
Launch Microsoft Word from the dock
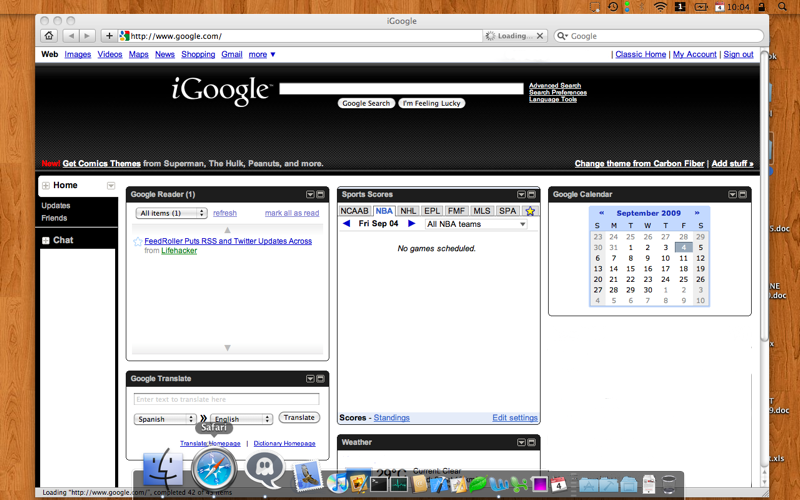(498, 484)
